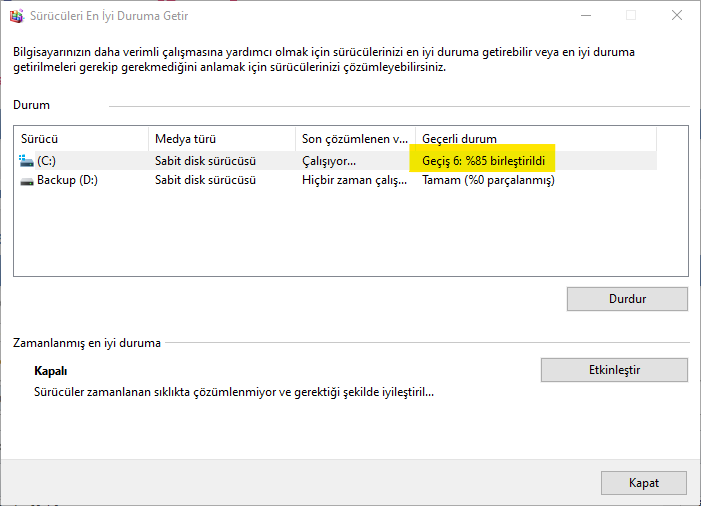Click the Çalışıyor... status cell for C:
Viewport: 701px width, 506px height.
pos(329,161)
